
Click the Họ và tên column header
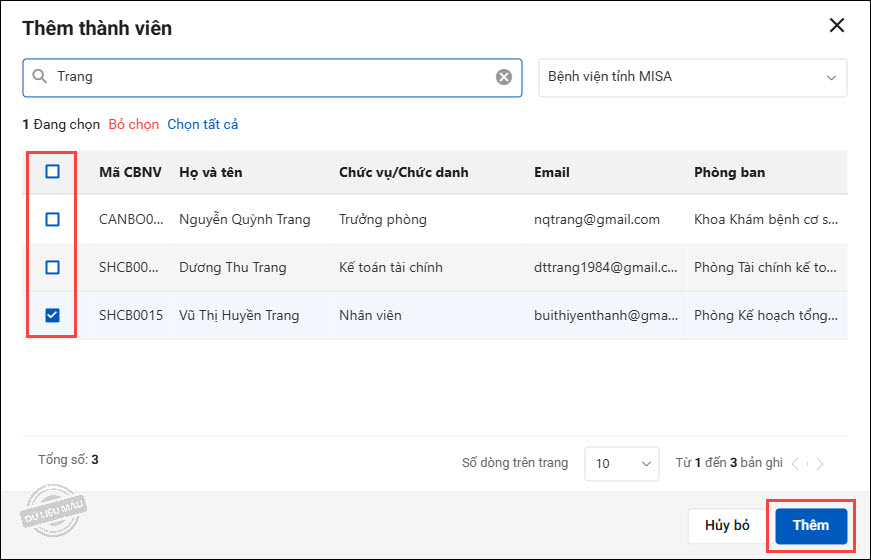click(x=210, y=172)
